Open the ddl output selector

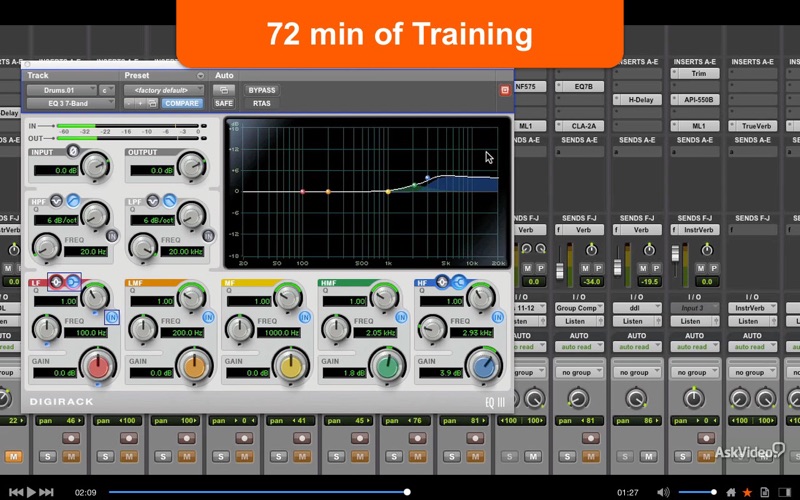[637, 308]
